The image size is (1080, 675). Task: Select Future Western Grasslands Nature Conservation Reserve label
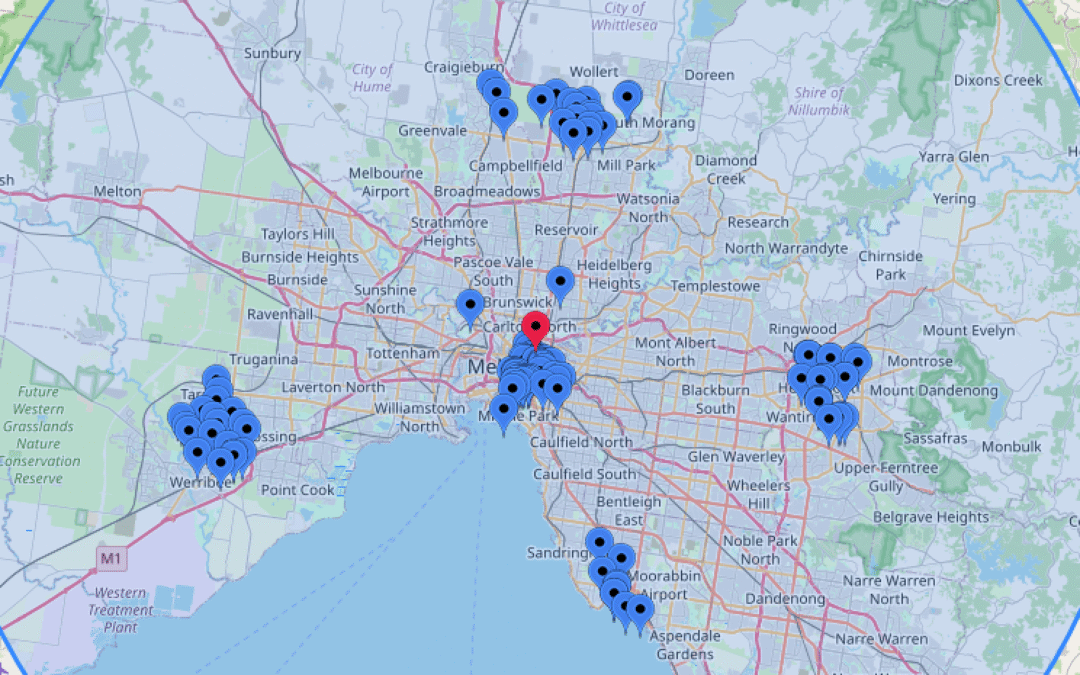pyautogui.click(x=39, y=435)
